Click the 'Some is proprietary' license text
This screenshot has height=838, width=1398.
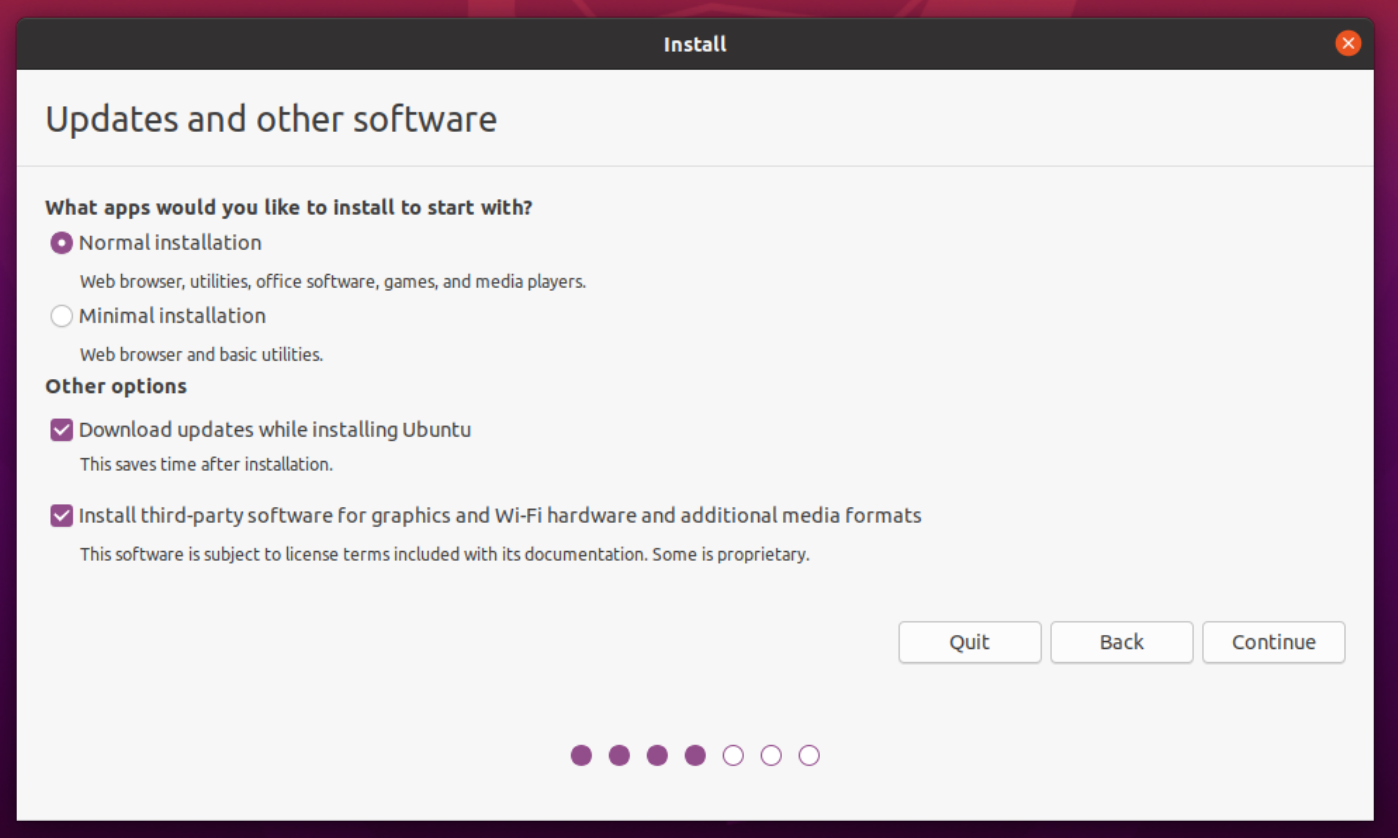pyautogui.click(x=731, y=554)
